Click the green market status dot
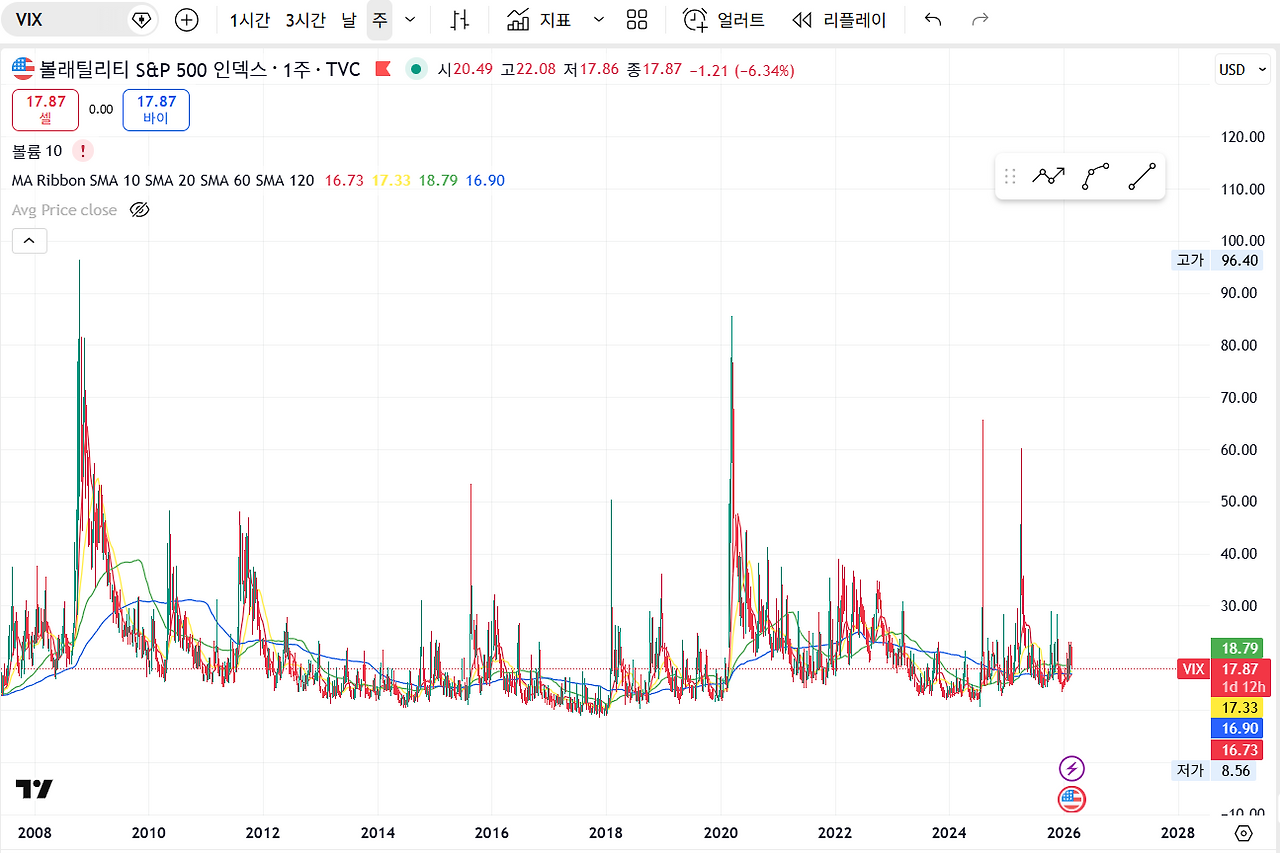The height and width of the screenshot is (853, 1280). [416, 70]
